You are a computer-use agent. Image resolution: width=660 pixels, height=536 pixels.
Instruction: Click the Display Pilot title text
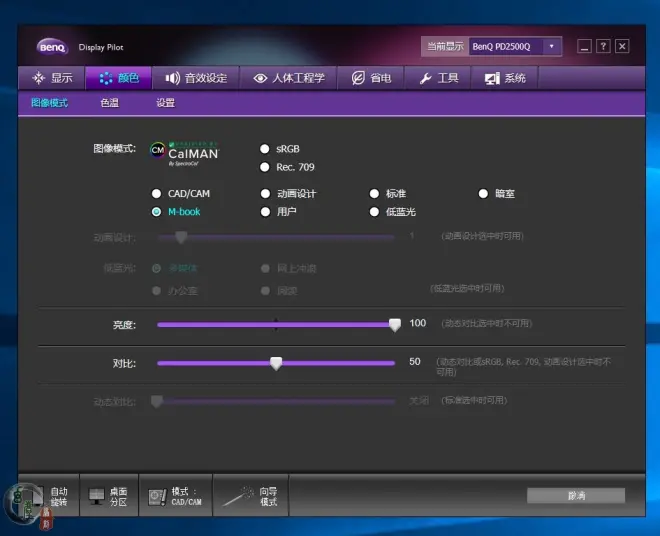point(101,47)
